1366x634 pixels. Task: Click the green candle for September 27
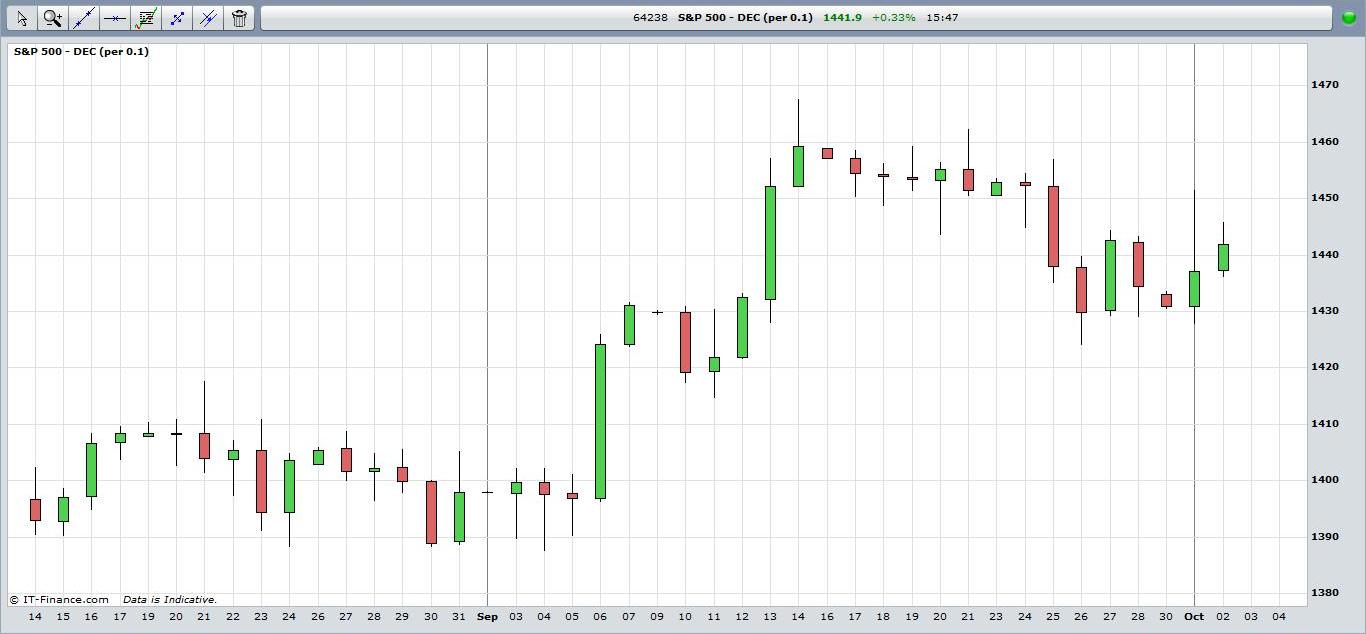point(1110,275)
